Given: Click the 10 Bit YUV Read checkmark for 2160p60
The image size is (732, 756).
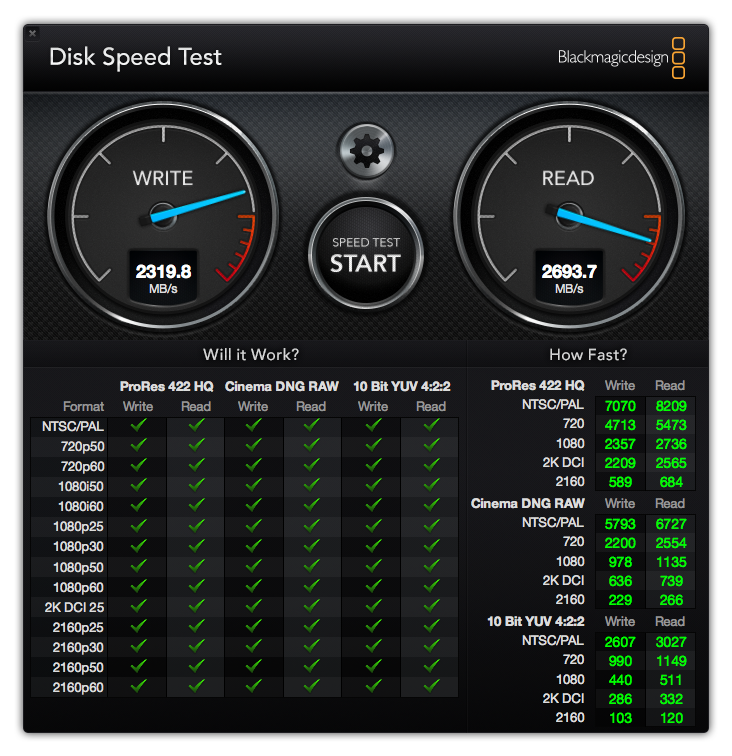Looking at the screenshot, I should 431,686.
